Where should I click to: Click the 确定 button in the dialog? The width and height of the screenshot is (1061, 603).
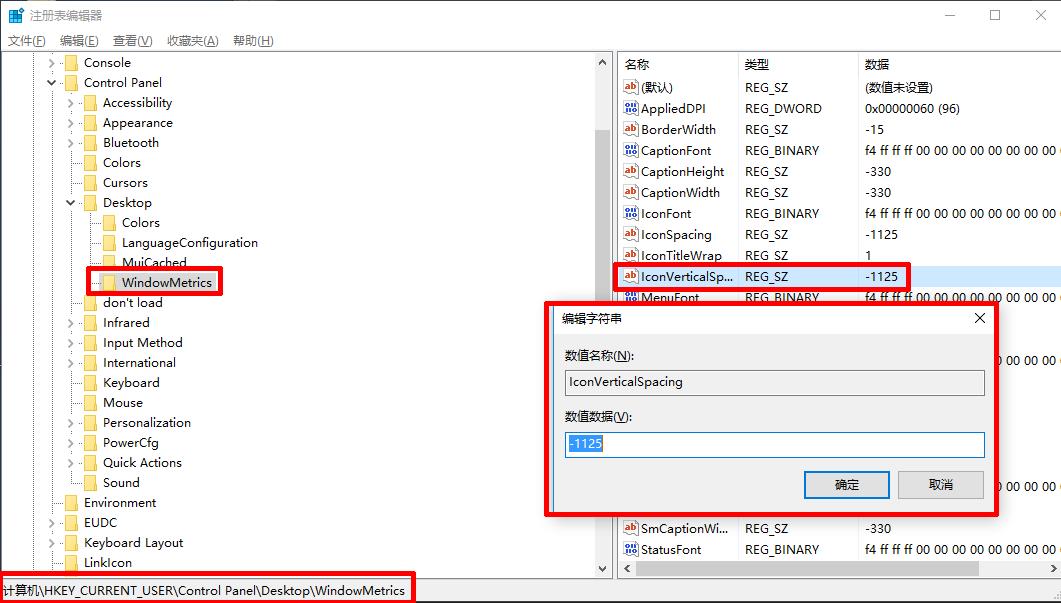point(846,484)
